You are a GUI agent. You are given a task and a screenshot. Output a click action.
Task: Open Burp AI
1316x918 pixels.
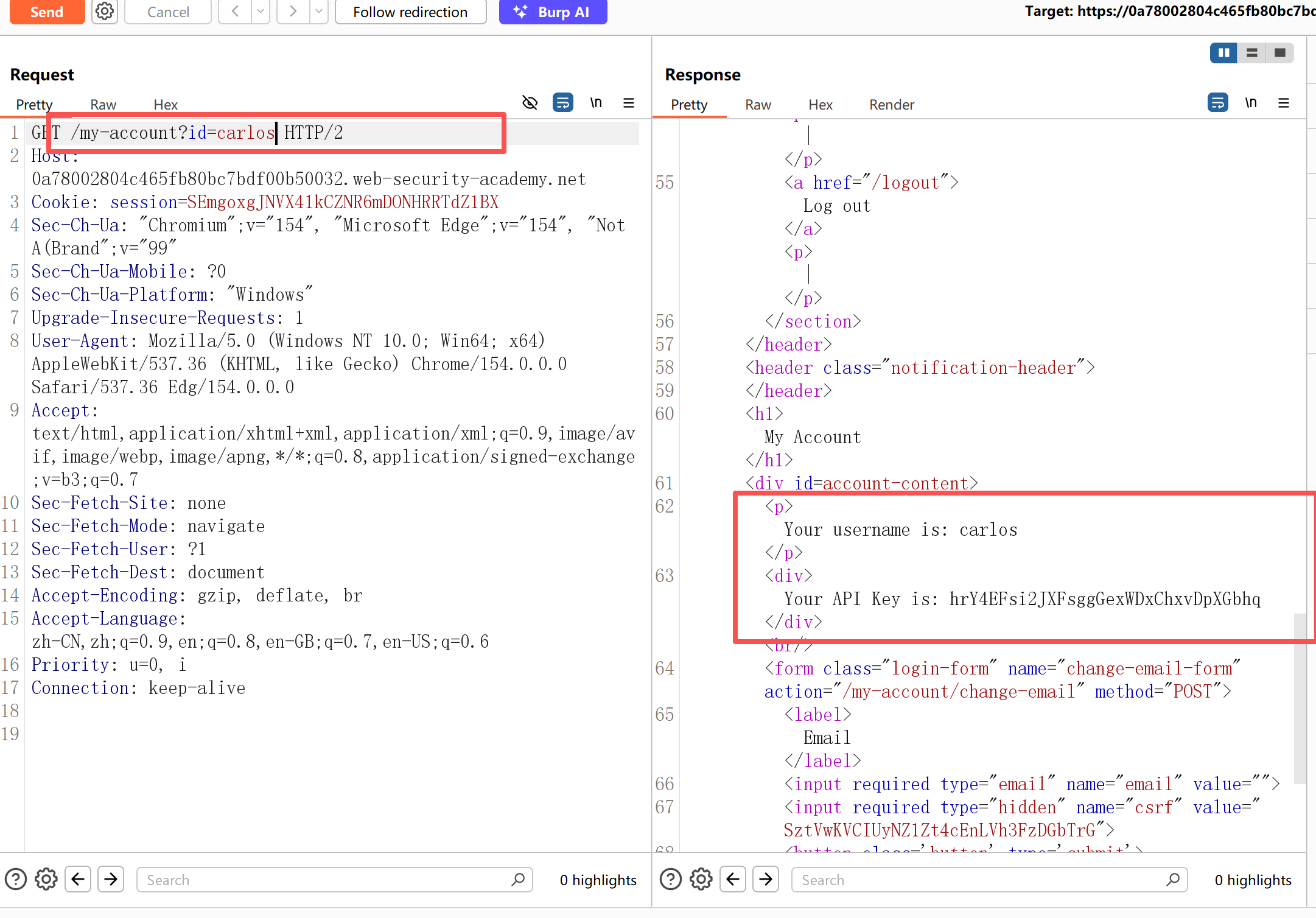pyautogui.click(x=553, y=12)
